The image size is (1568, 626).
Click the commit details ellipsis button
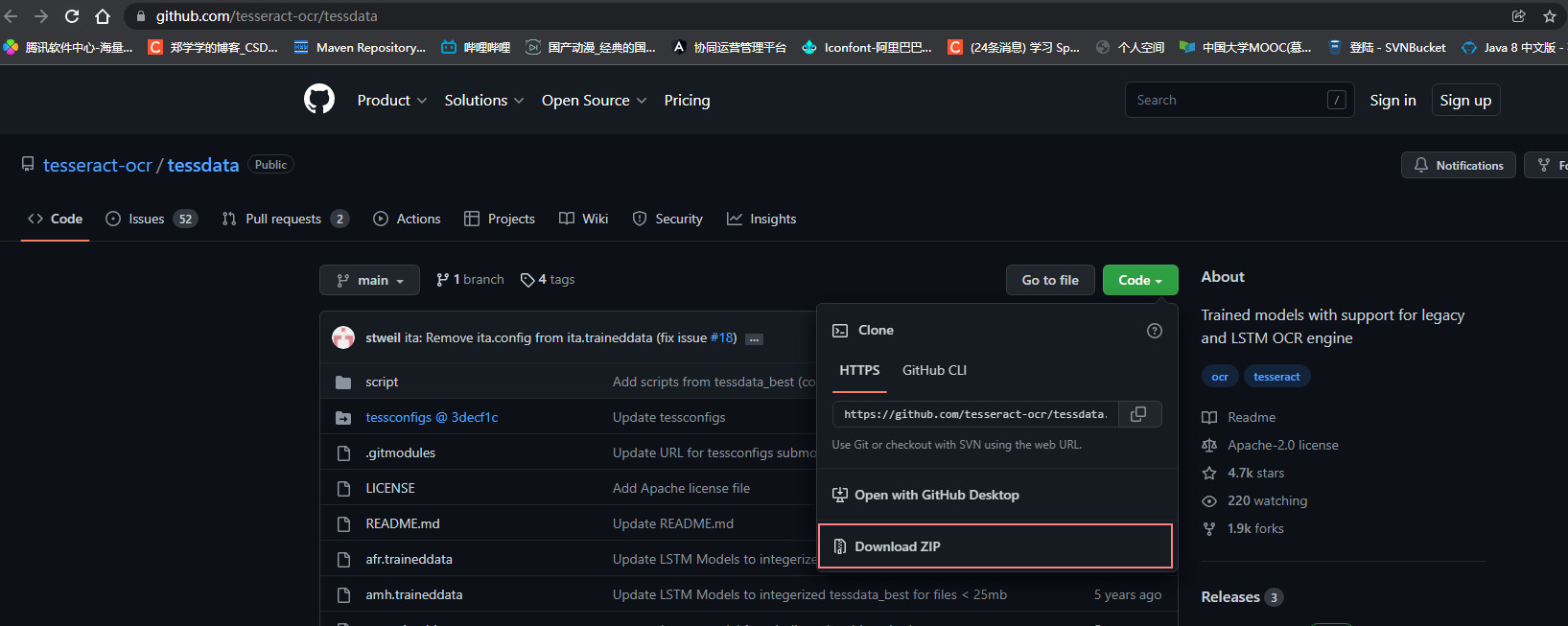coord(755,338)
